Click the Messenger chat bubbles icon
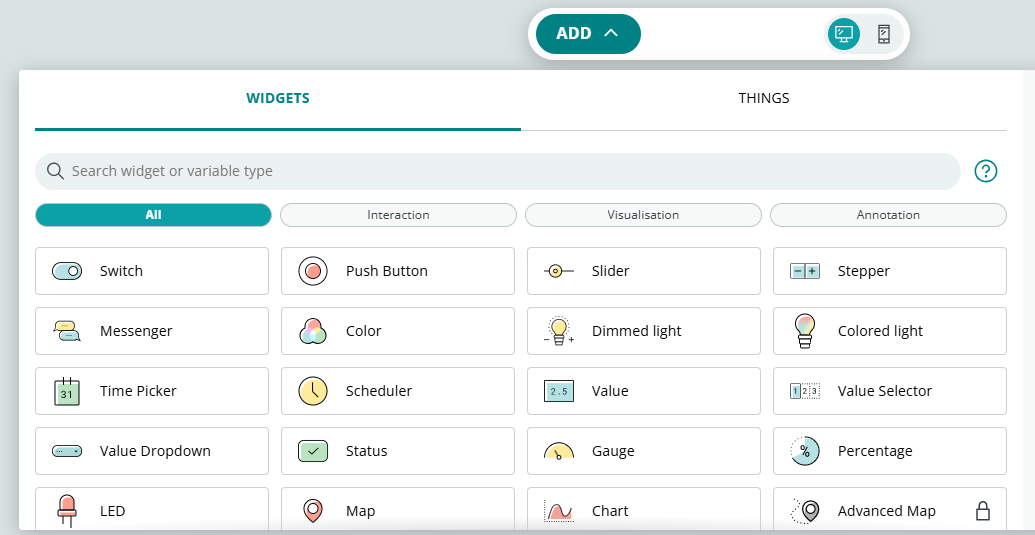 point(67,331)
